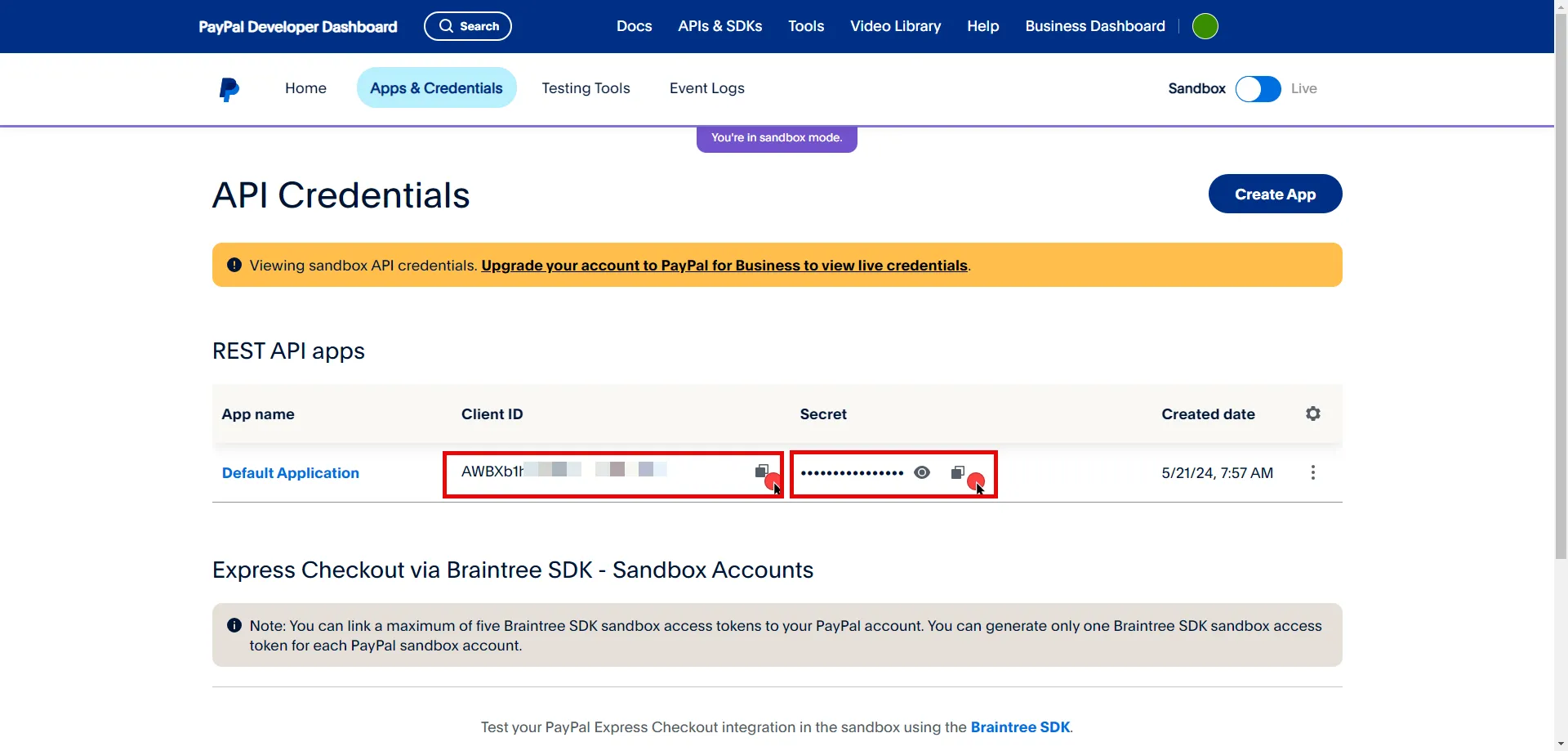Click the warning icon in the sandbox credentials banner
The height and width of the screenshot is (751, 1568).
(x=234, y=265)
